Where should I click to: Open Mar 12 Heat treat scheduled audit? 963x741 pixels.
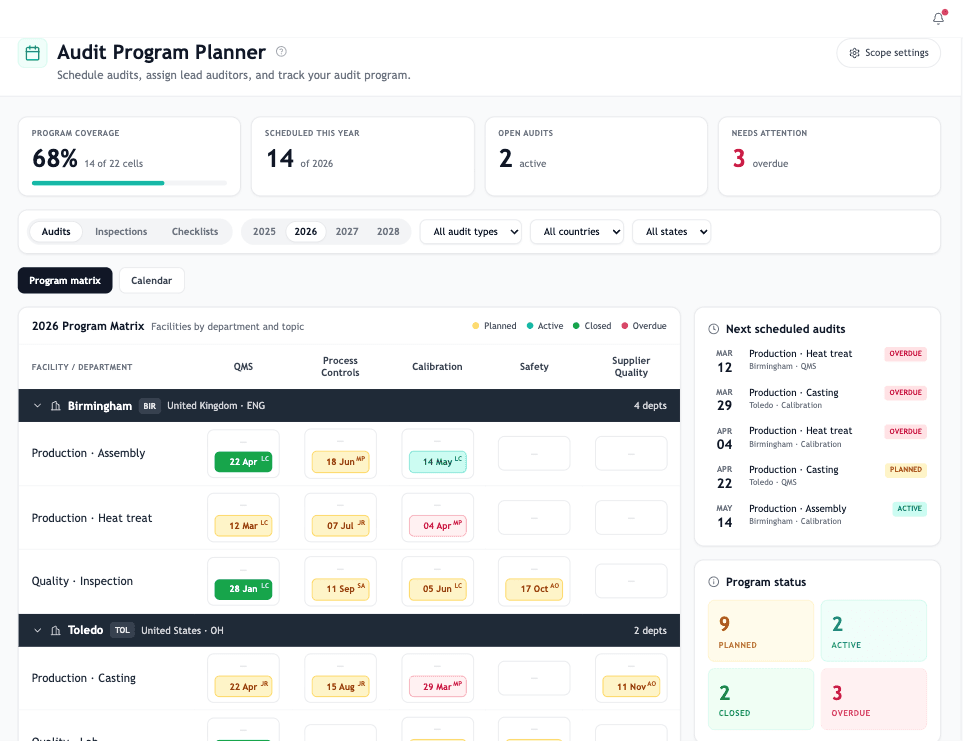click(817, 360)
